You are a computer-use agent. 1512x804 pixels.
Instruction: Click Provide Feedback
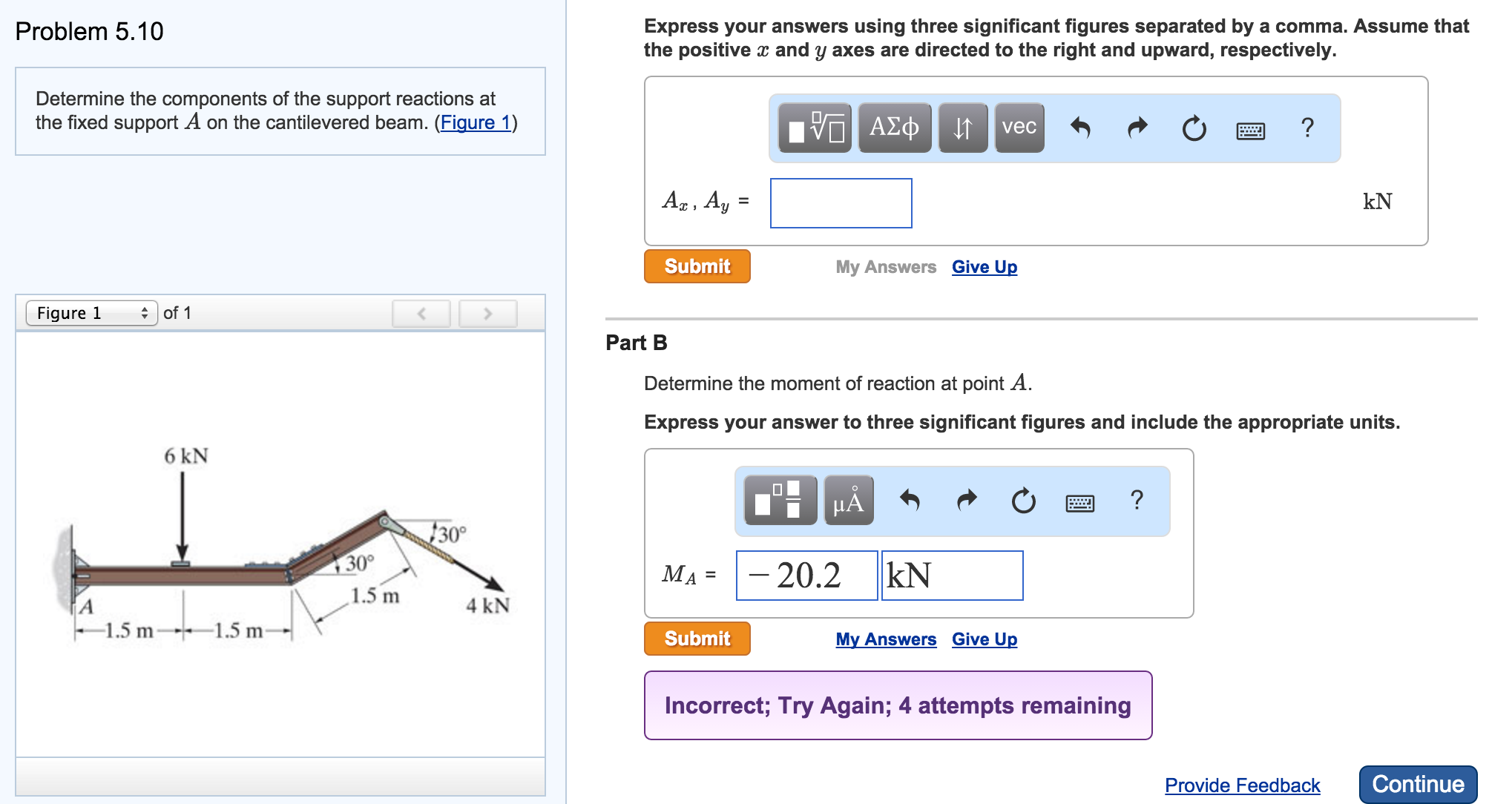pyautogui.click(x=1242, y=785)
